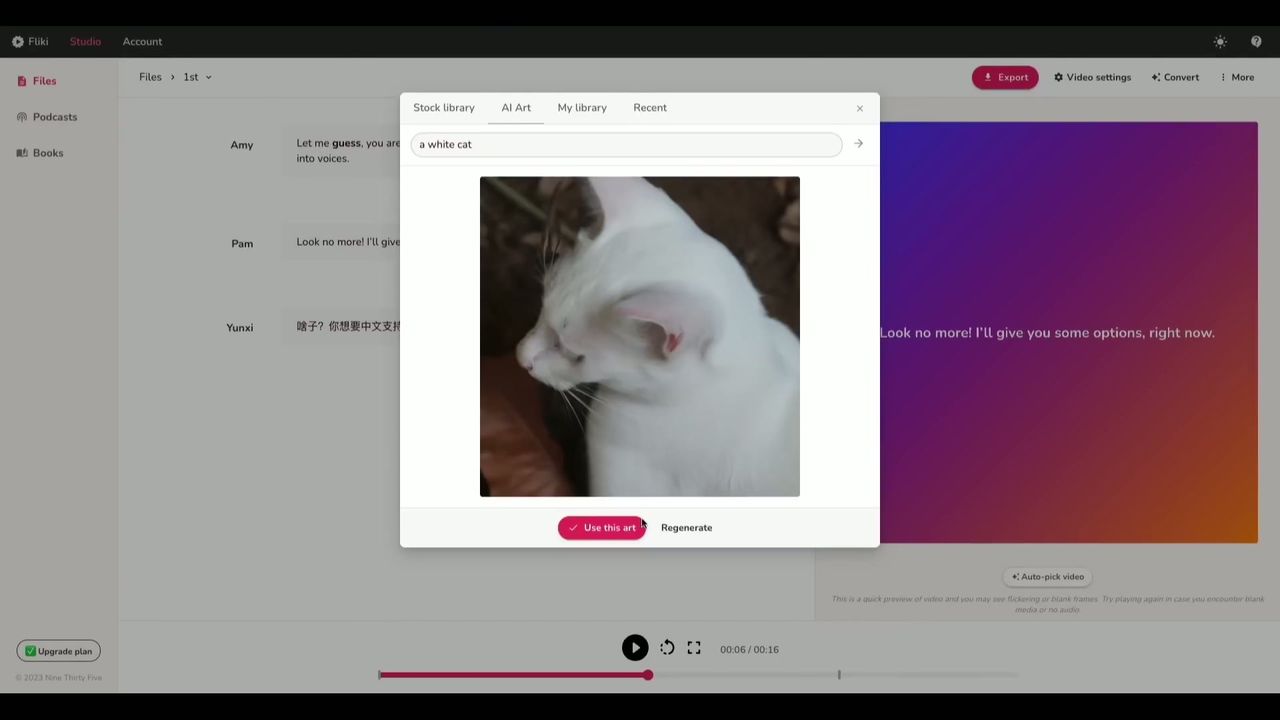The image size is (1280, 720).
Task: Open help via the question mark icon
Action: pos(1256,41)
